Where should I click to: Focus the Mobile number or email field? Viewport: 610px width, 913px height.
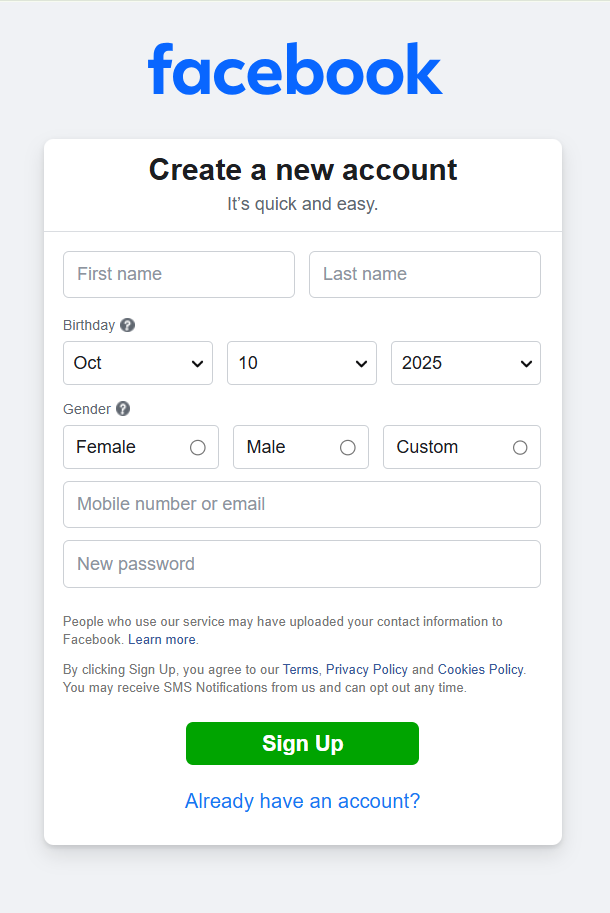pyautogui.click(x=302, y=504)
